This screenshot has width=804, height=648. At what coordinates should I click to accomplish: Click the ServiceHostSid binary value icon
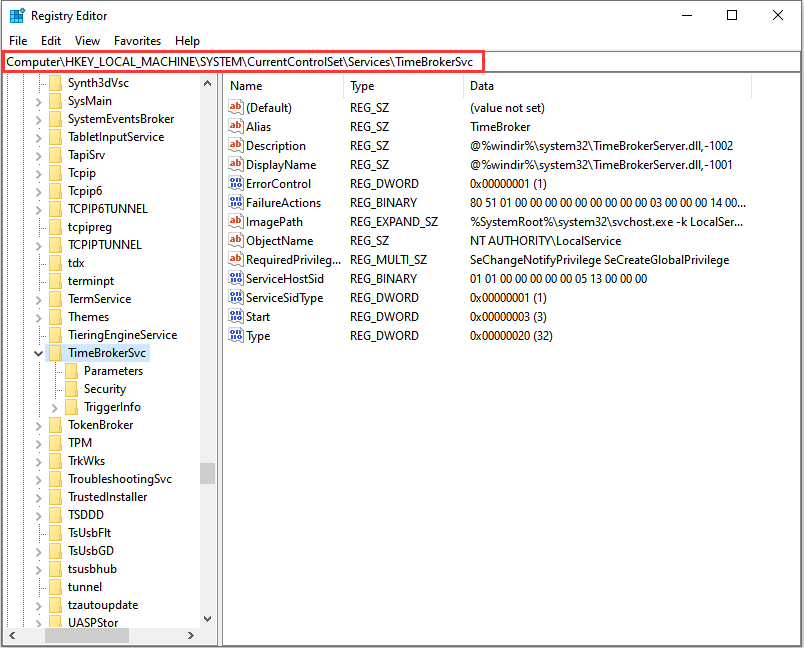tap(236, 278)
